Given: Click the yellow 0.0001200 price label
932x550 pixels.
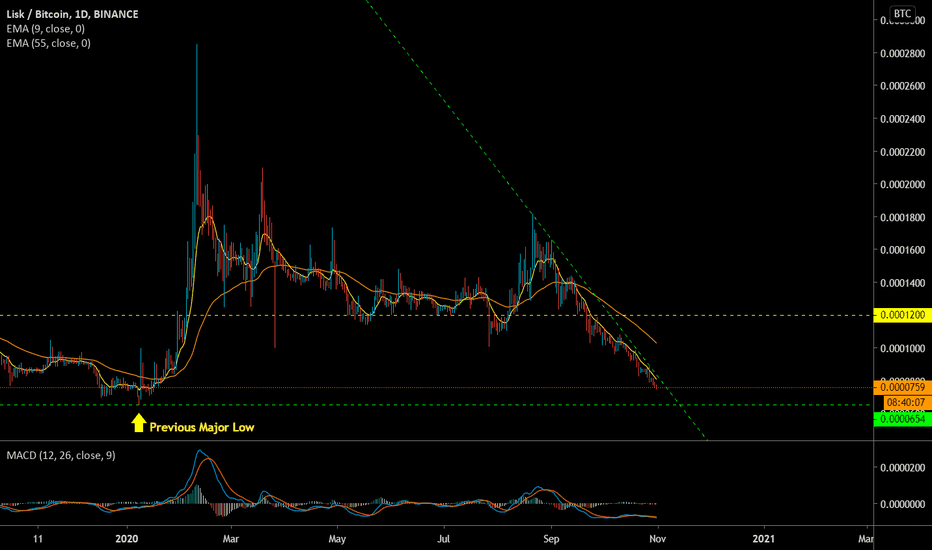Looking at the screenshot, I should click(902, 315).
